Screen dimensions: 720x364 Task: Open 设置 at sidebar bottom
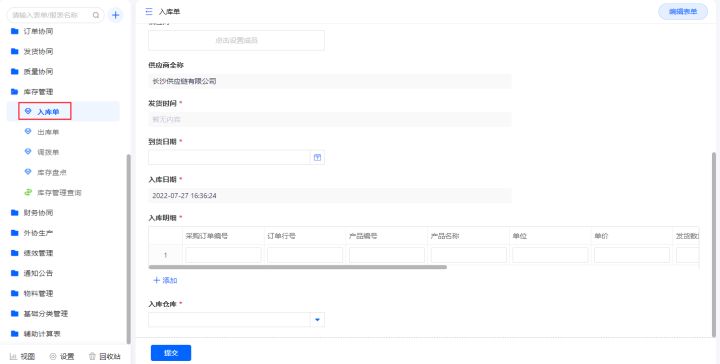coord(62,356)
